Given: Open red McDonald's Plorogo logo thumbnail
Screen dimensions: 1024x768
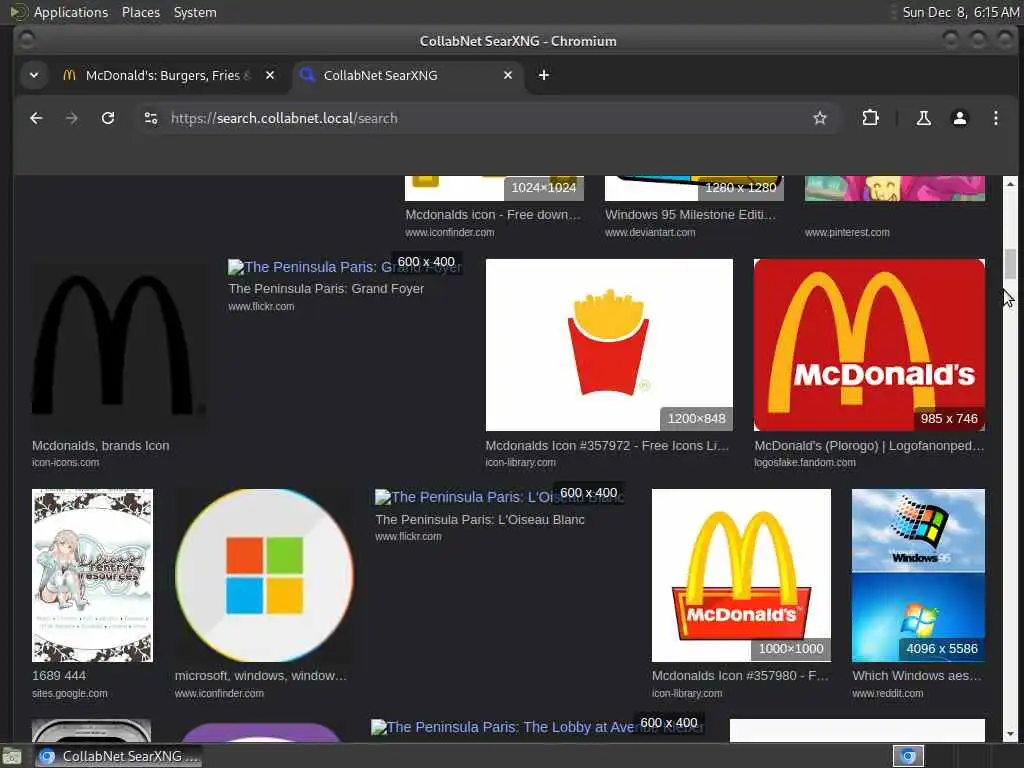Looking at the screenshot, I should click(x=869, y=345).
